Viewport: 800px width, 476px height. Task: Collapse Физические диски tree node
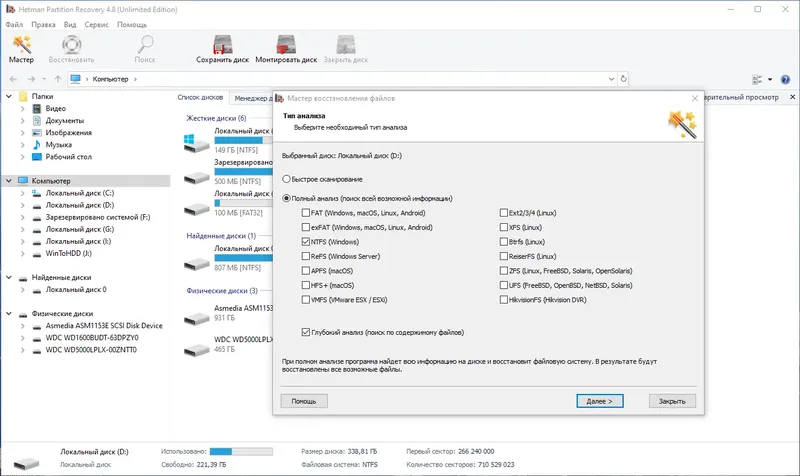pos(9,314)
